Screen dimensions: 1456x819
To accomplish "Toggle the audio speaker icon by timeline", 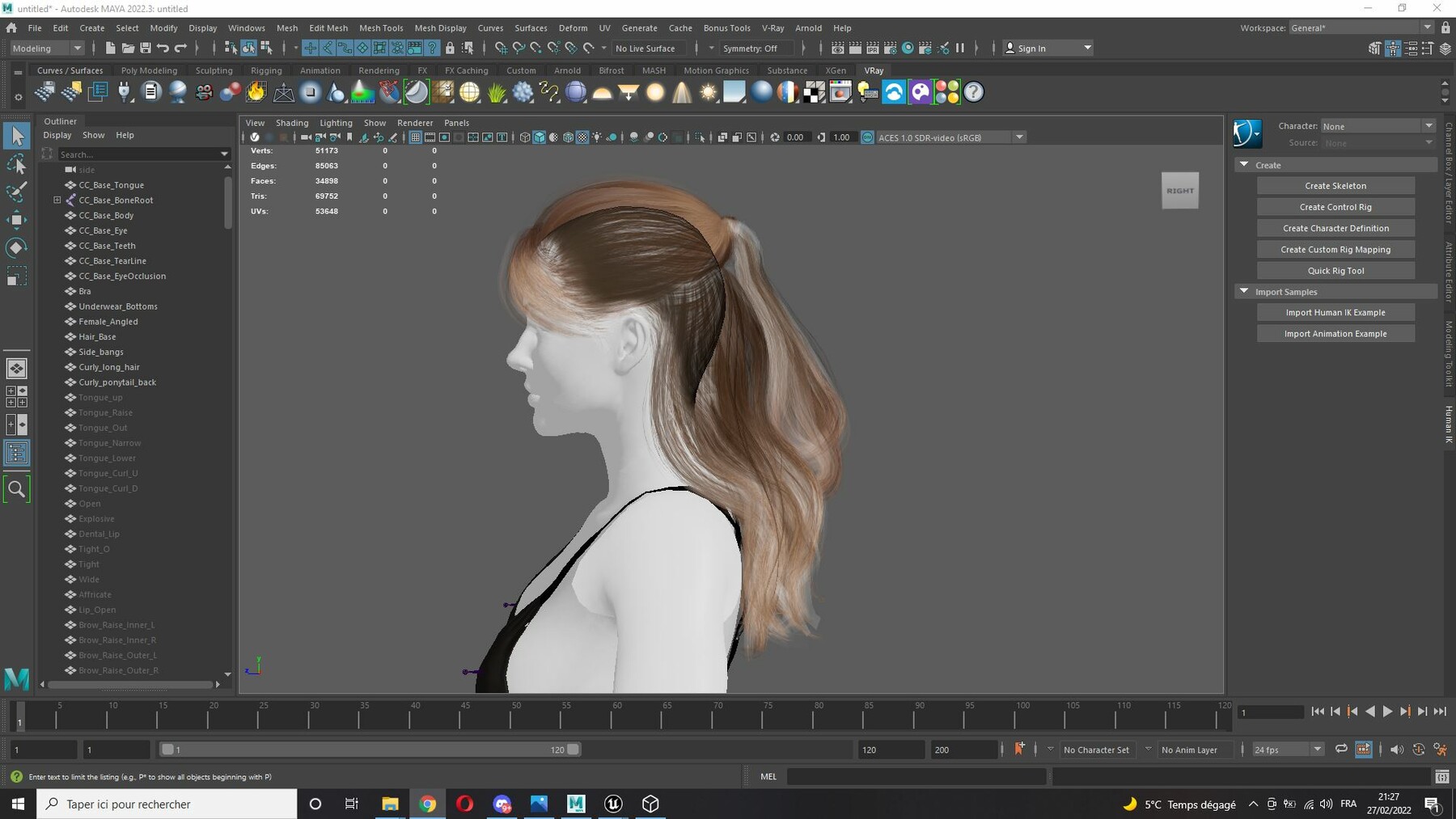I will click(1397, 749).
